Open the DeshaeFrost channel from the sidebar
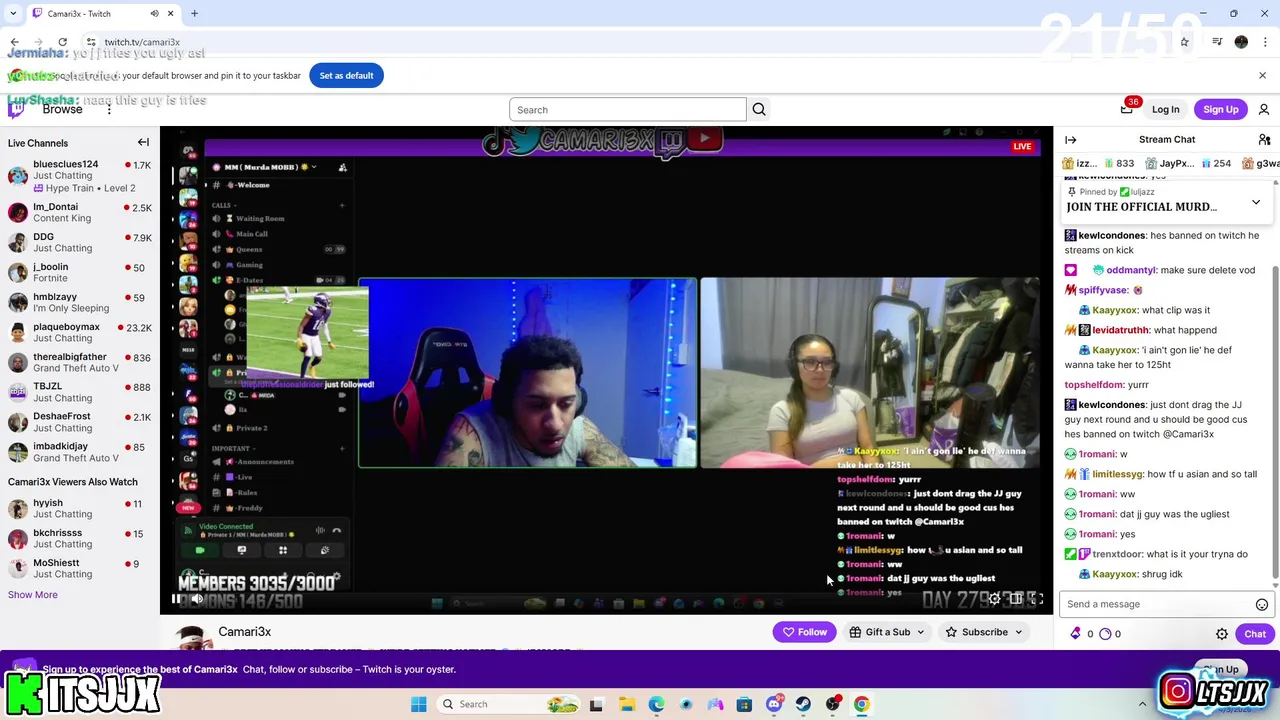Image resolution: width=1280 pixels, height=720 pixels. [x=78, y=422]
